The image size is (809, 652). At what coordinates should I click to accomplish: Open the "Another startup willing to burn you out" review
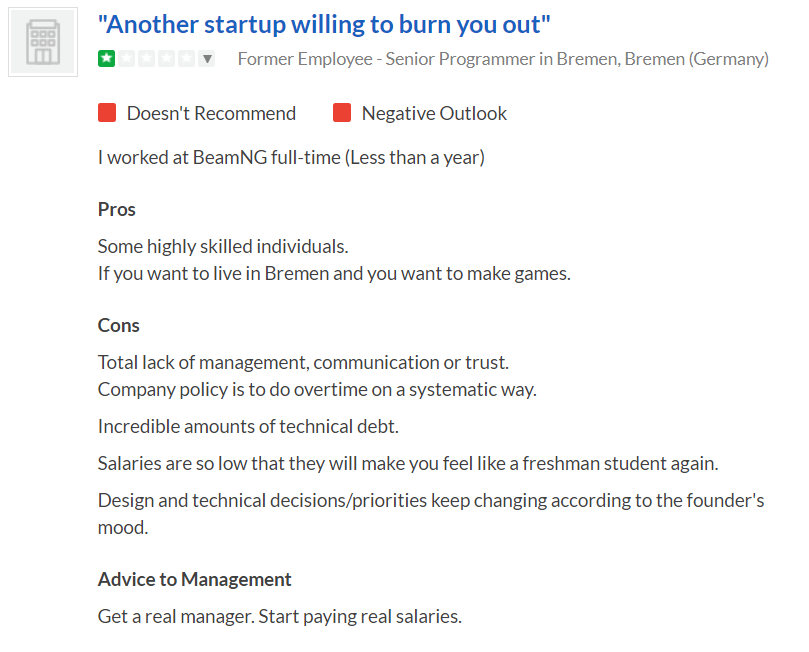[324, 24]
